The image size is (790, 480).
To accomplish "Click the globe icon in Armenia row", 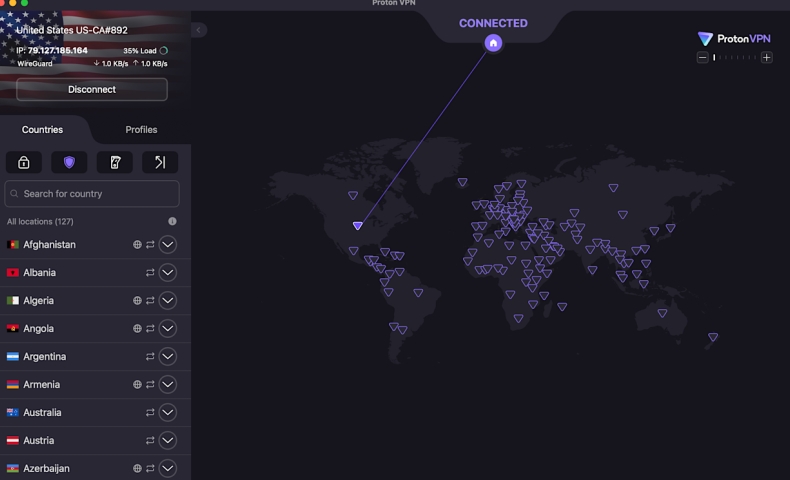I will pyautogui.click(x=137, y=384).
